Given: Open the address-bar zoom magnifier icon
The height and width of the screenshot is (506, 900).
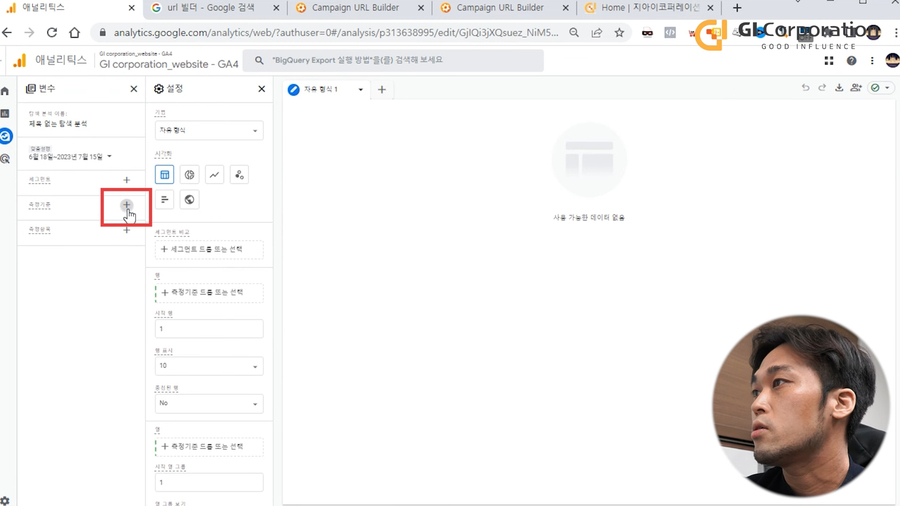Looking at the screenshot, I should 574,33.
